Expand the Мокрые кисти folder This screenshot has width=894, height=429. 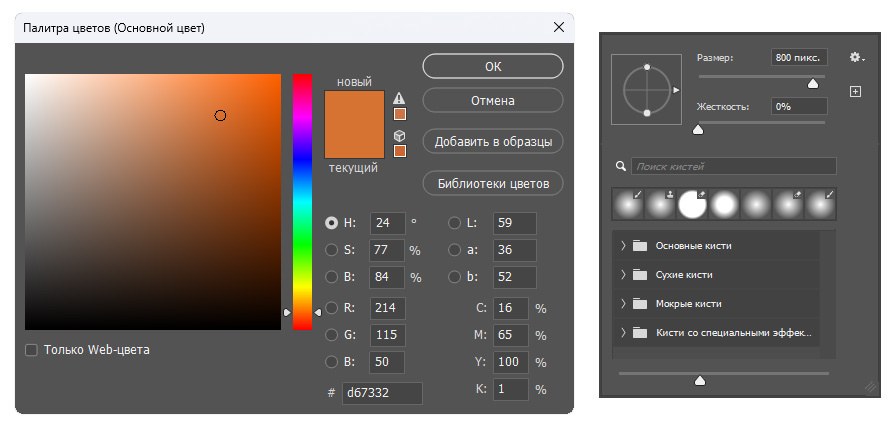pyautogui.click(x=623, y=303)
